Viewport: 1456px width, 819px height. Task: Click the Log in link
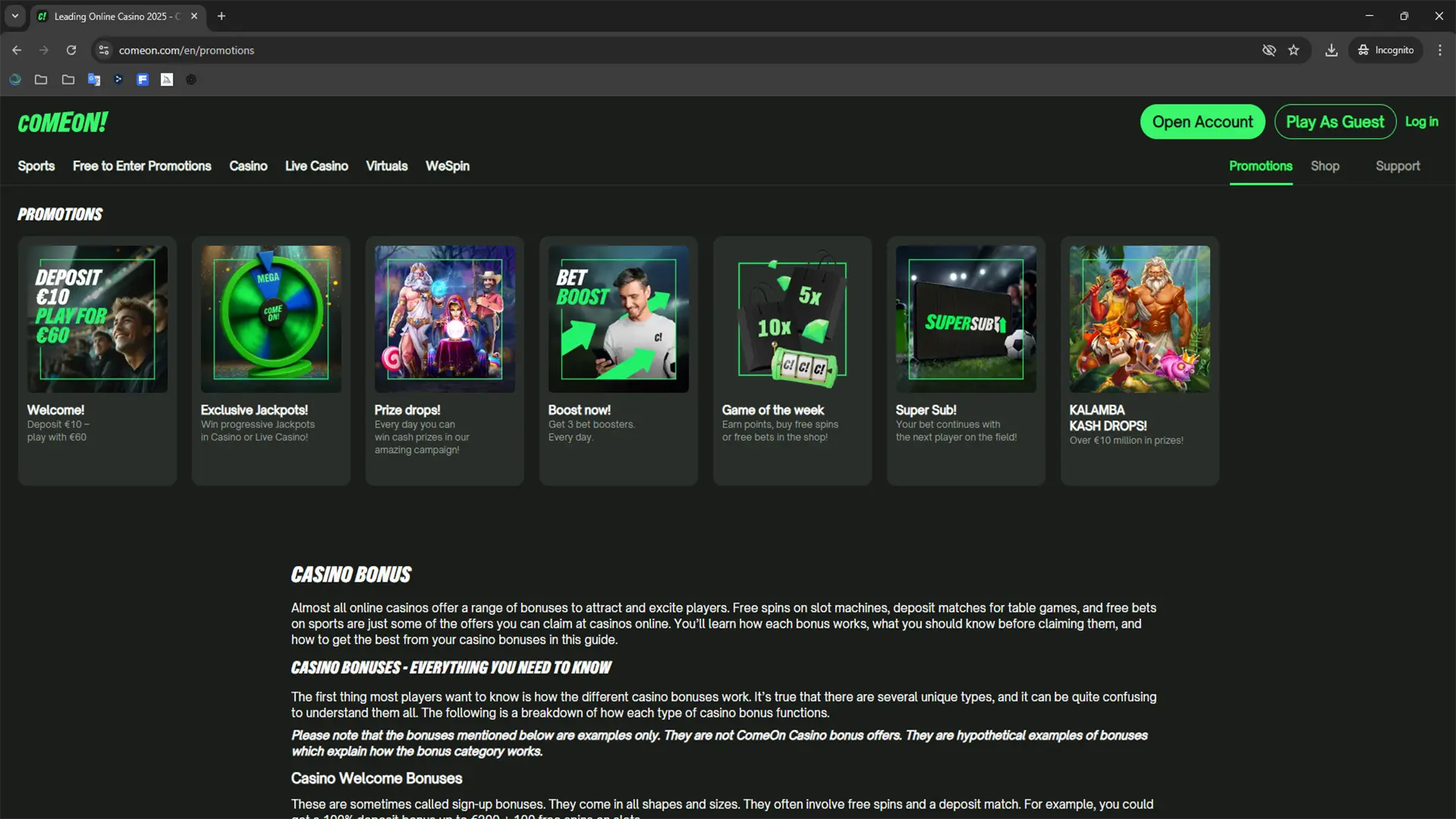tap(1421, 122)
